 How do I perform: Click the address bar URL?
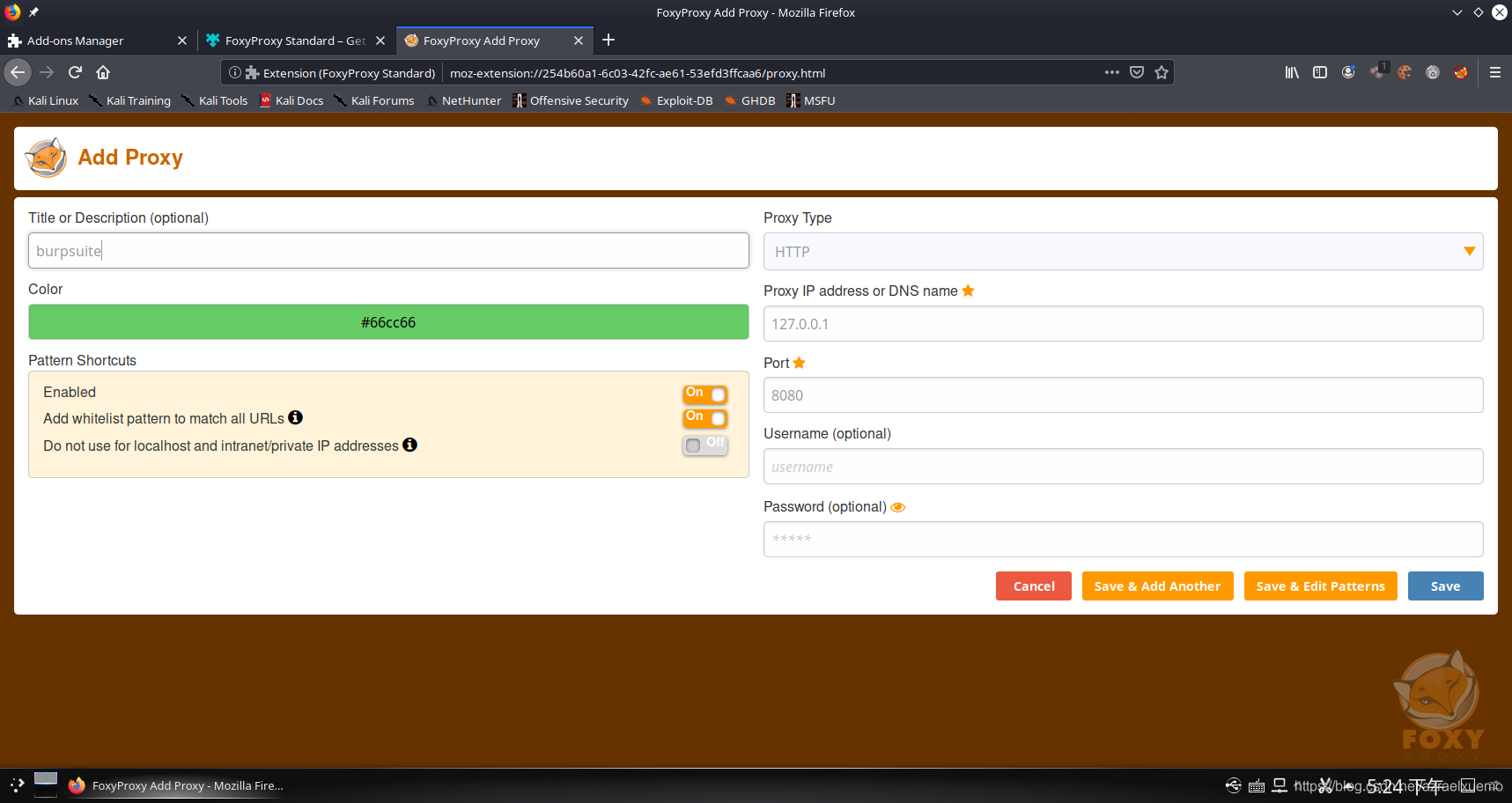[638, 73]
